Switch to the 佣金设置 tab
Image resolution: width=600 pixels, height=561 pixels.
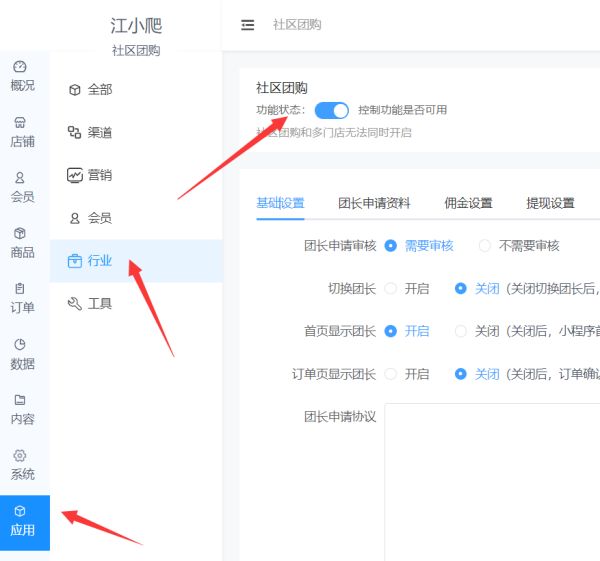click(x=468, y=203)
